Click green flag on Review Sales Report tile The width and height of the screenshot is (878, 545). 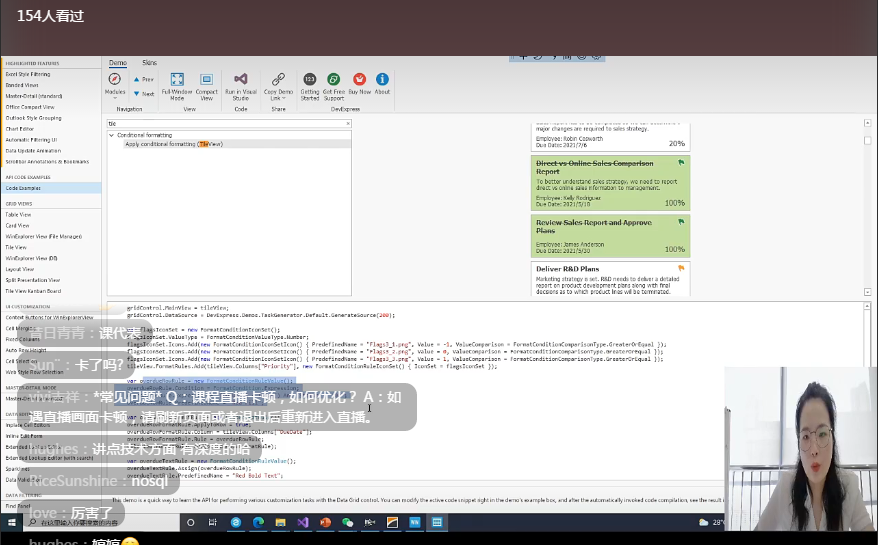click(681, 222)
